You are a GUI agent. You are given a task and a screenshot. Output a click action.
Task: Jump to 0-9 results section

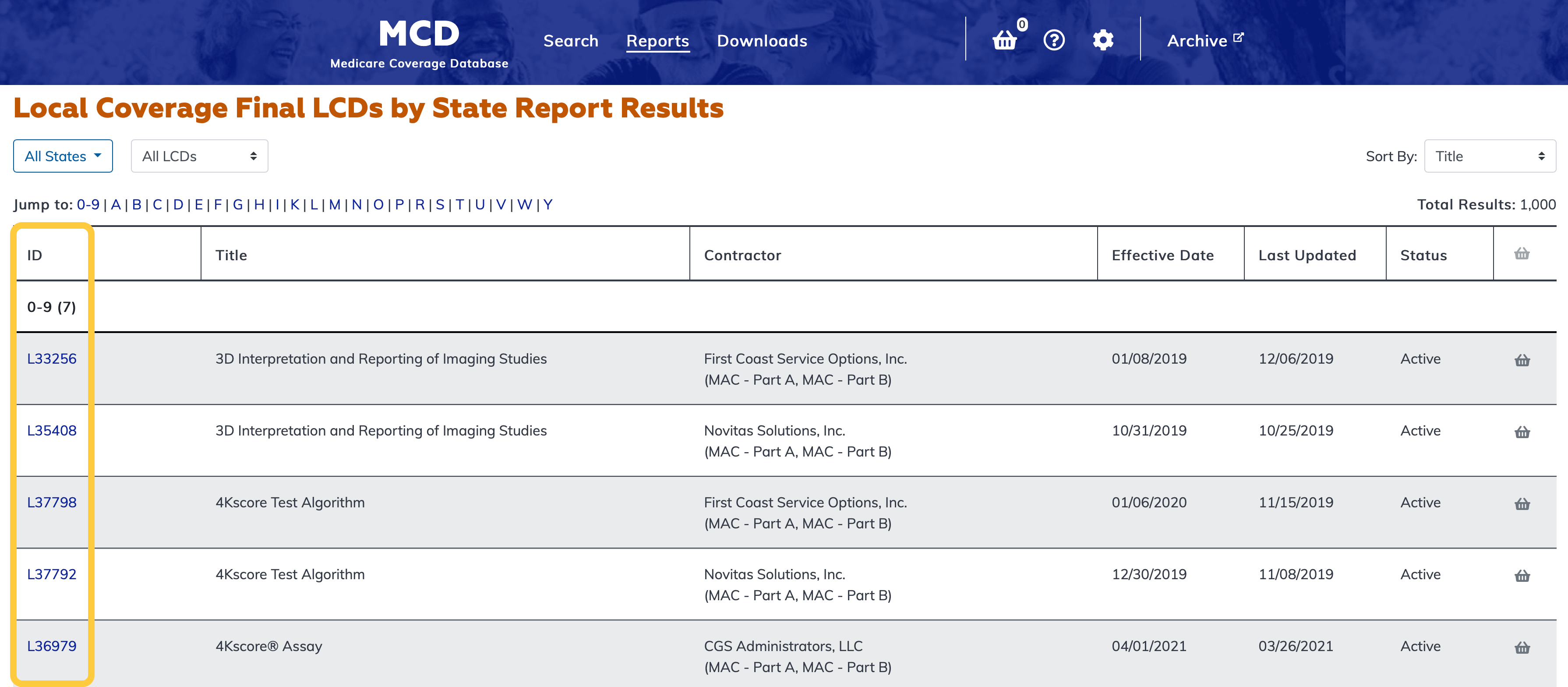click(88, 205)
